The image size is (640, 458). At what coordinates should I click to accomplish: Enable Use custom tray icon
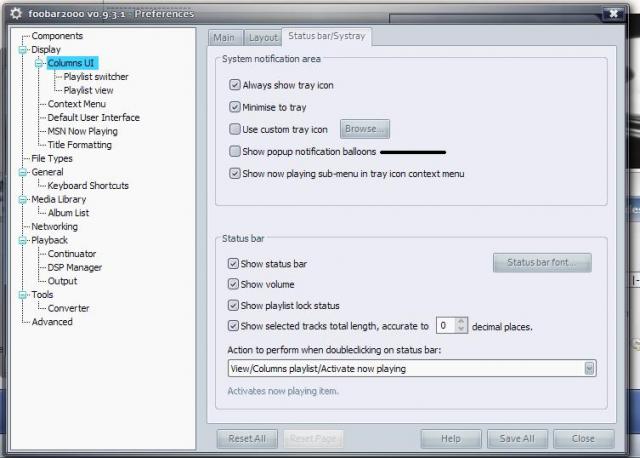click(235, 129)
